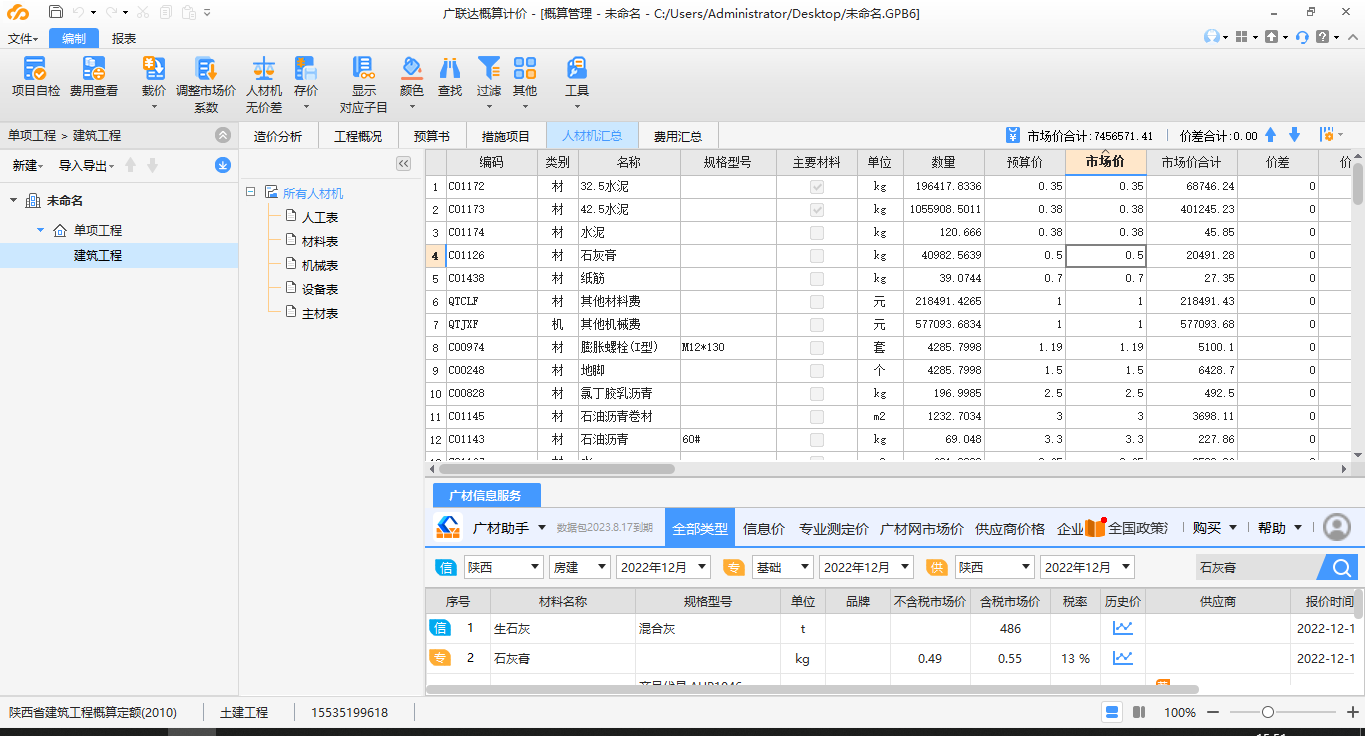The width and height of the screenshot is (1365, 736).
Task: Click the 存价 save price icon
Action: pyautogui.click(x=306, y=69)
